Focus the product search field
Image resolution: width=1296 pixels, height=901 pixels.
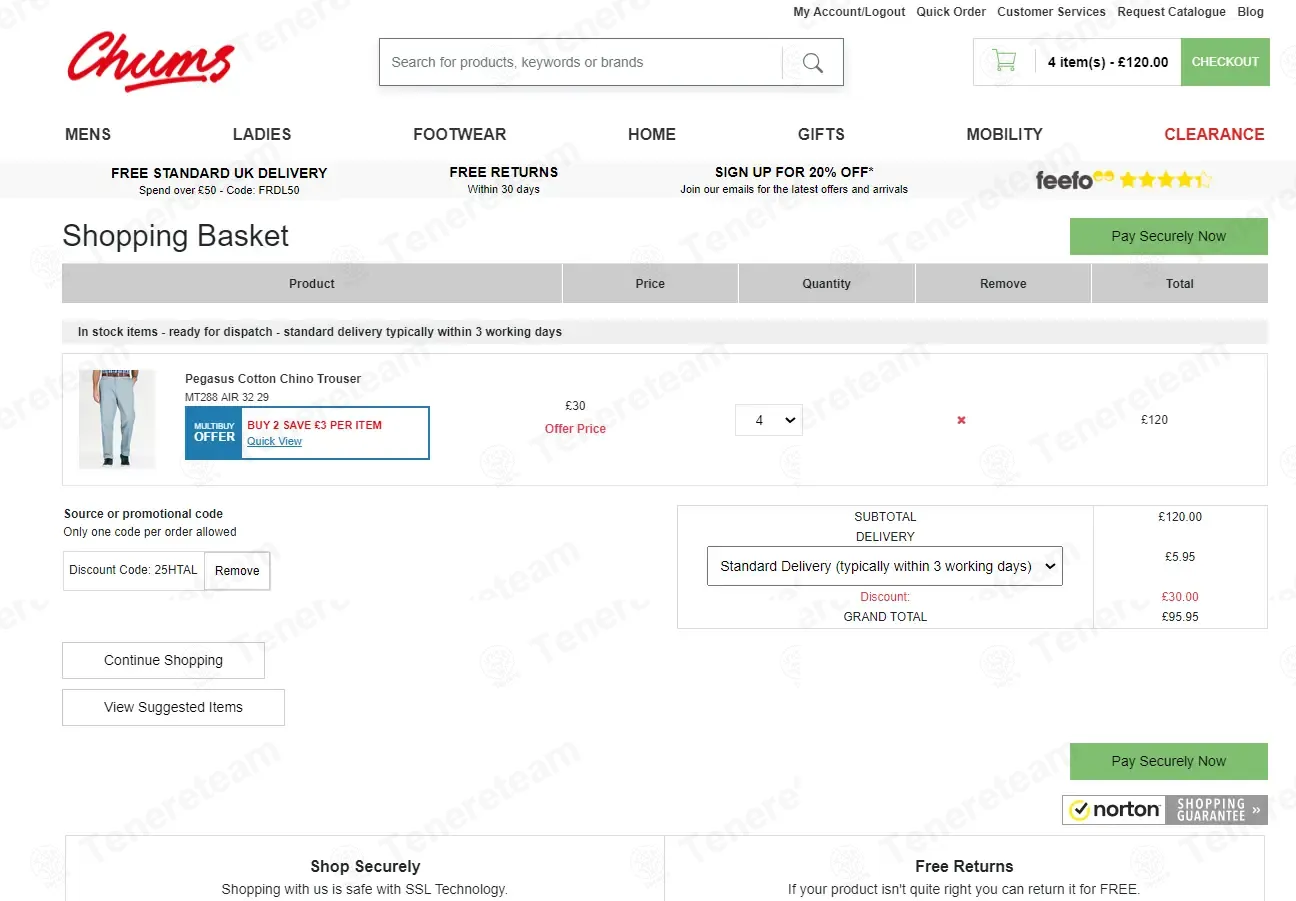pos(580,62)
